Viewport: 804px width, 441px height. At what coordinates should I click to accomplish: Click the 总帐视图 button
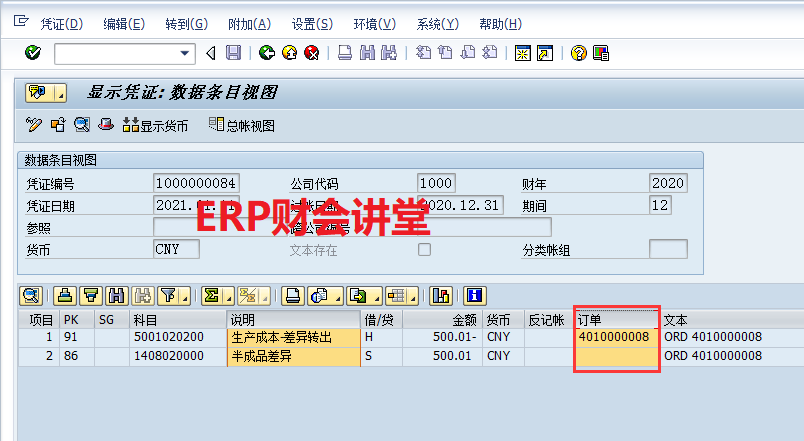241,125
